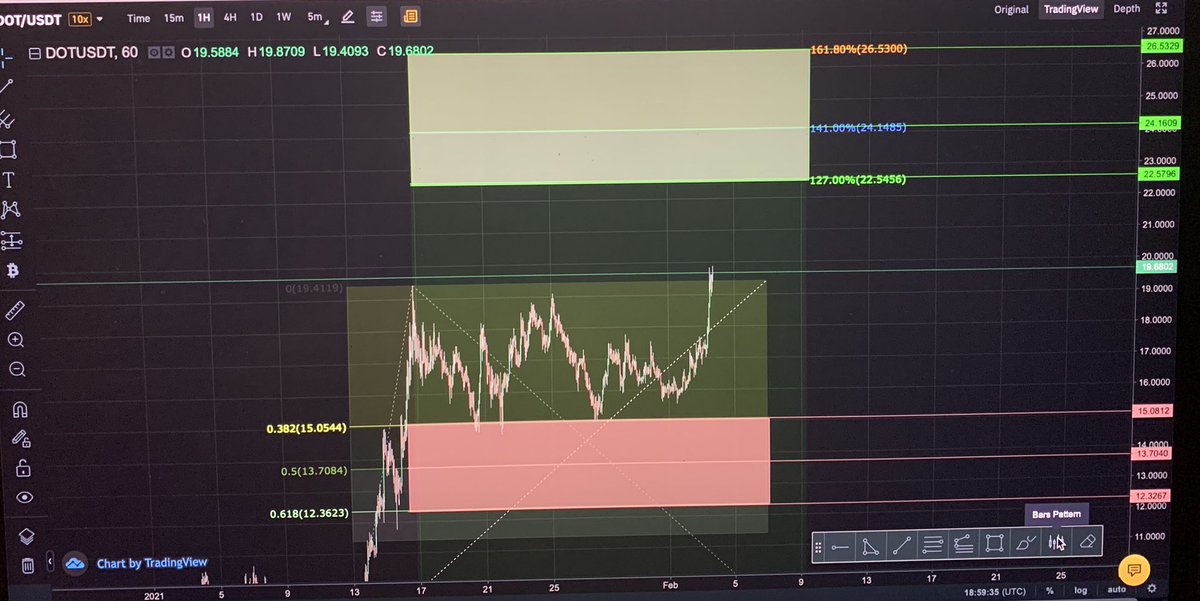Open the long position prediction tools
Screen dimensions: 1200x601
coord(12,241)
